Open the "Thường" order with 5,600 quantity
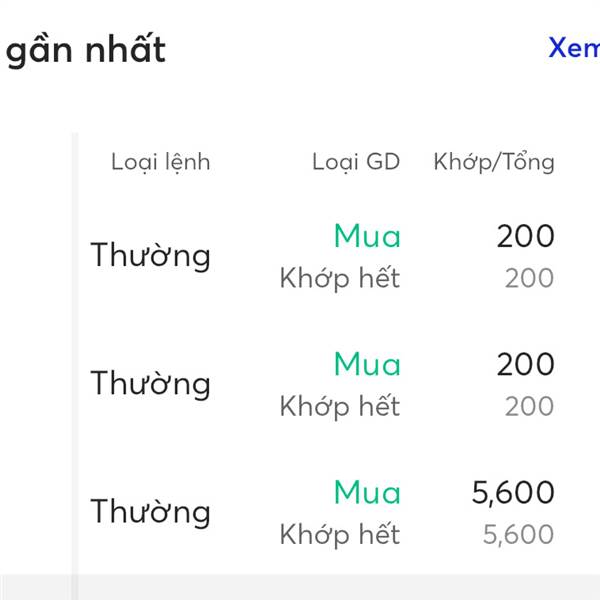The image size is (600, 600). point(150,512)
